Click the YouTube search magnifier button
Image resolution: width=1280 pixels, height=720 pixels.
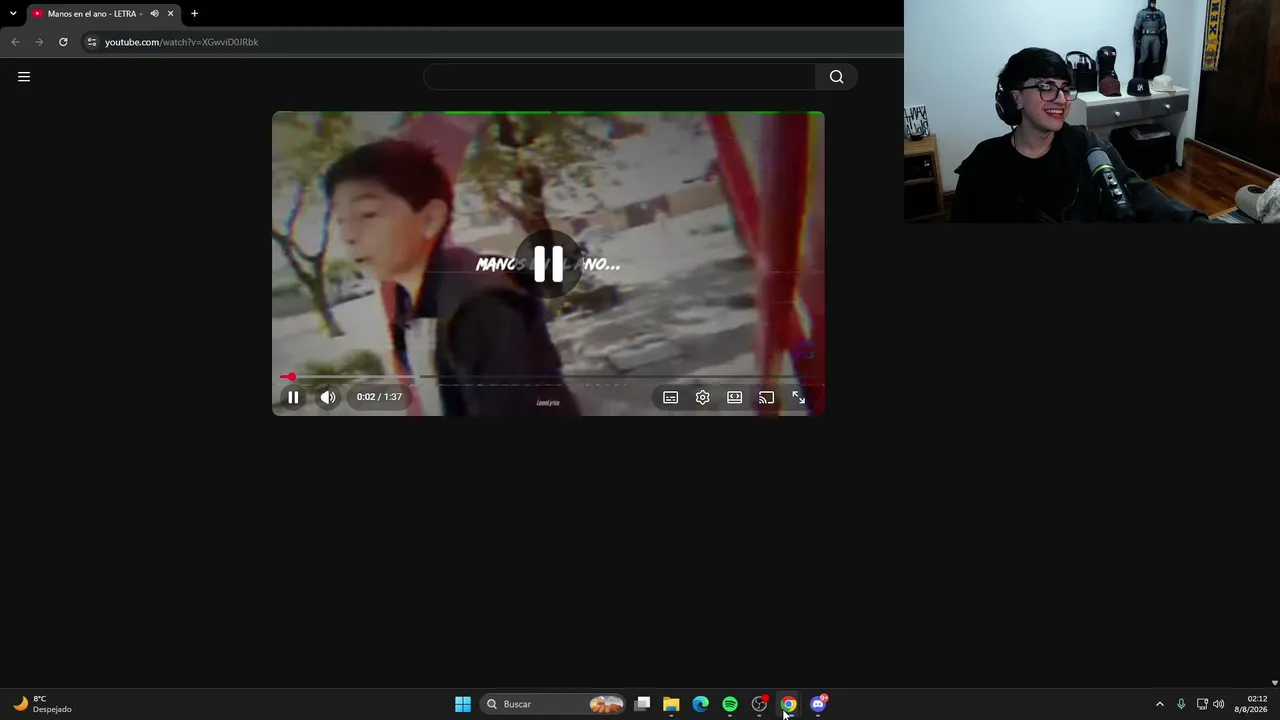pyautogui.click(x=836, y=77)
